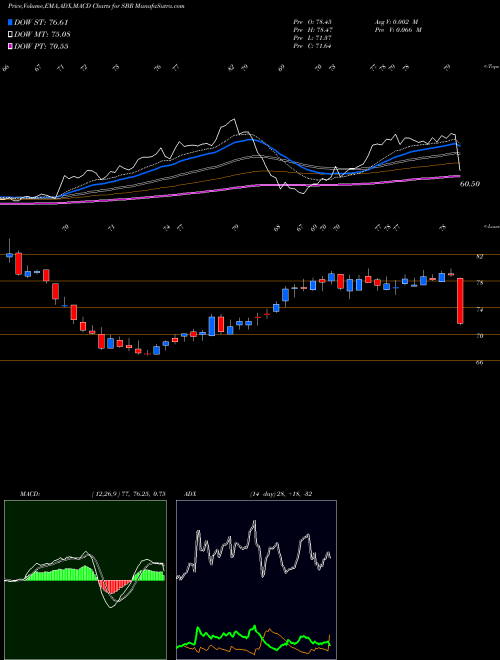Click the blue DOW ST legend swatch
This screenshot has height=660, width=500.
(10, 22)
